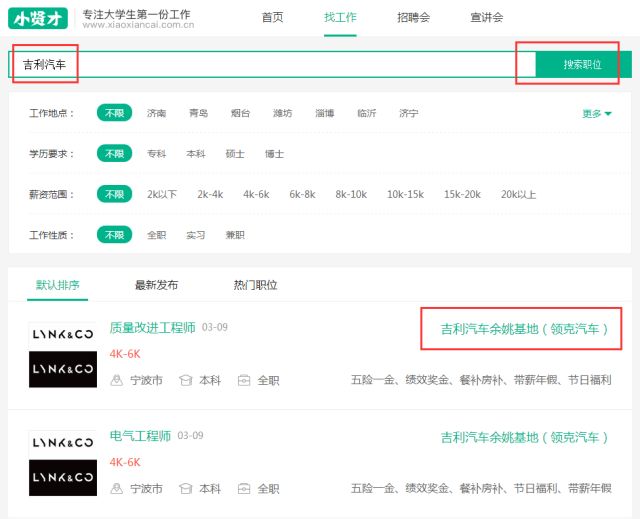Filter job type by 全职
The height and width of the screenshot is (519, 640).
pyautogui.click(x=156, y=235)
